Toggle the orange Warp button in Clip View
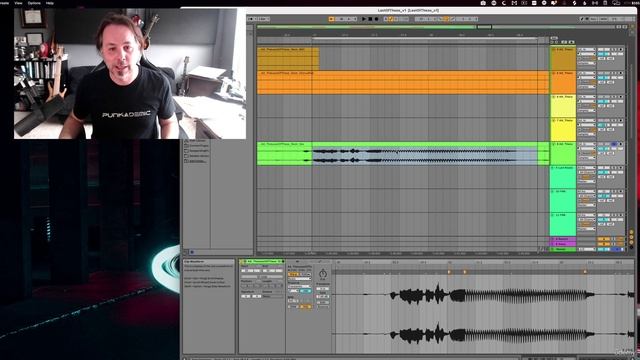Screen dimensions: 640x360 coord(293,275)
